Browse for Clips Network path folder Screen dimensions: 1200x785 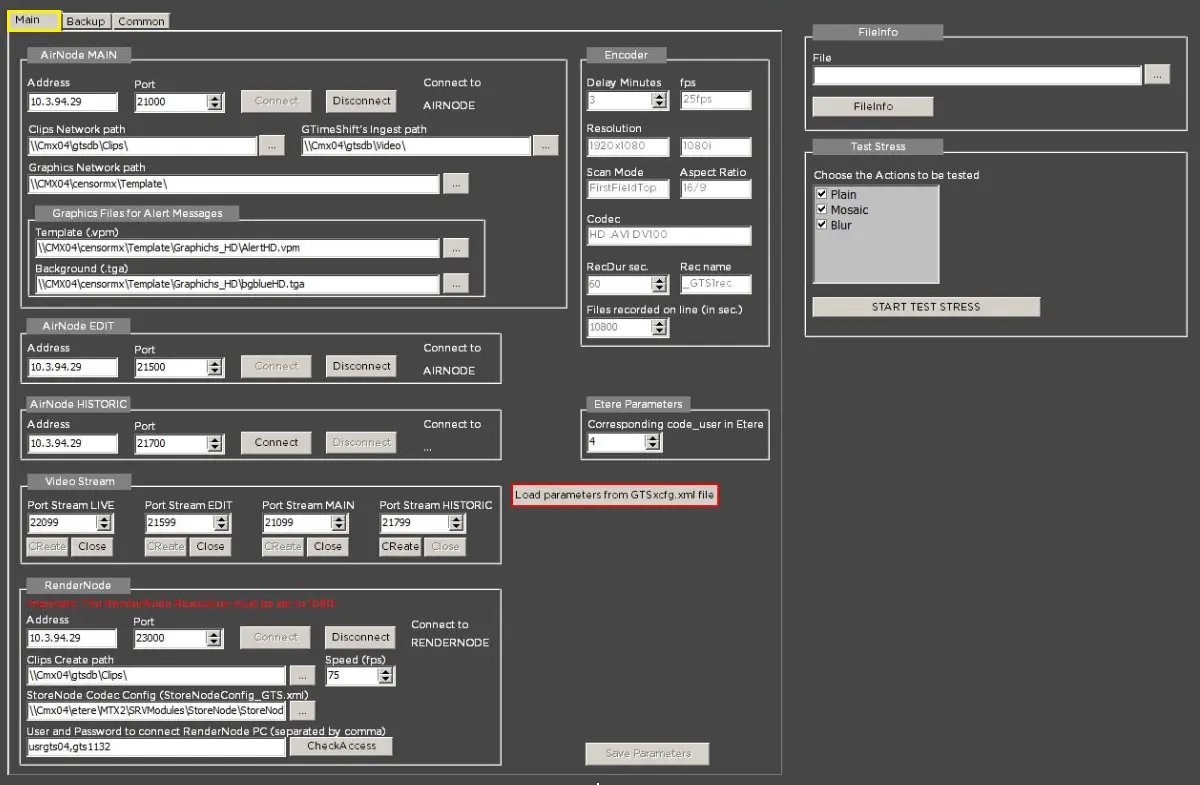coord(271,146)
